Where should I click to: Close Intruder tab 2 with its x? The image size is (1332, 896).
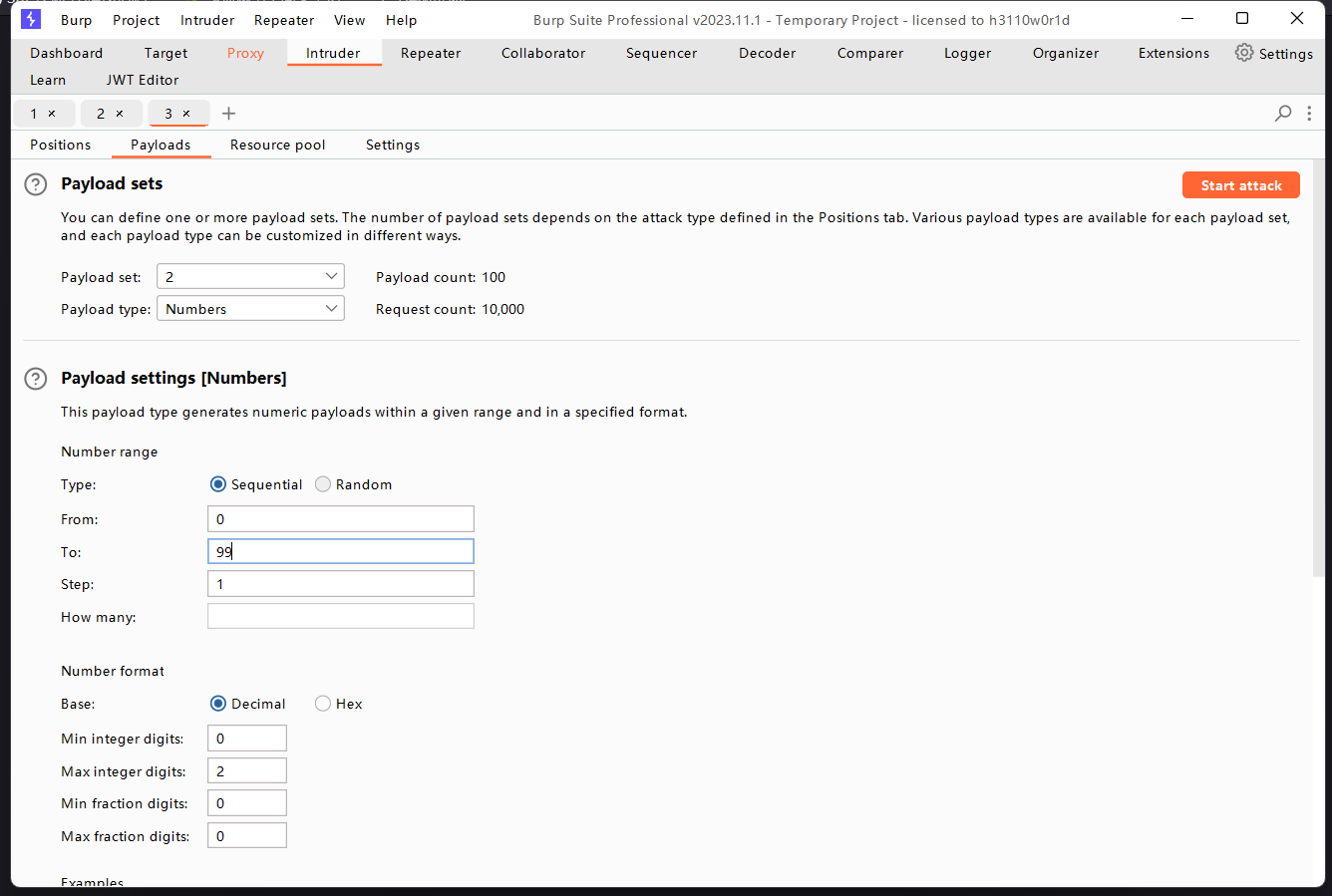[120, 114]
